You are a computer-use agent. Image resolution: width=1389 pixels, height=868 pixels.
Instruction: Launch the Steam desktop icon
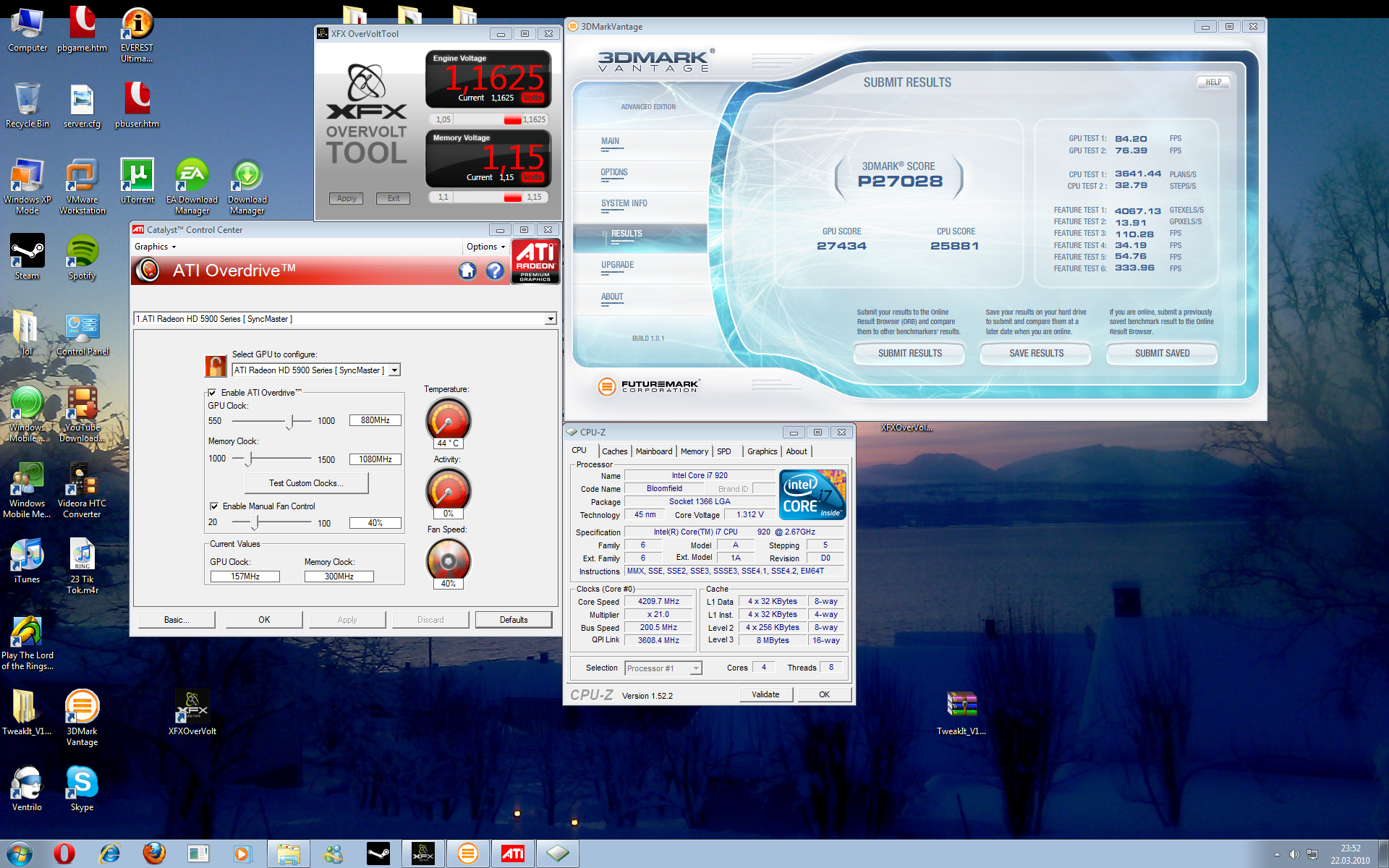pyautogui.click(x=27, y=257)
